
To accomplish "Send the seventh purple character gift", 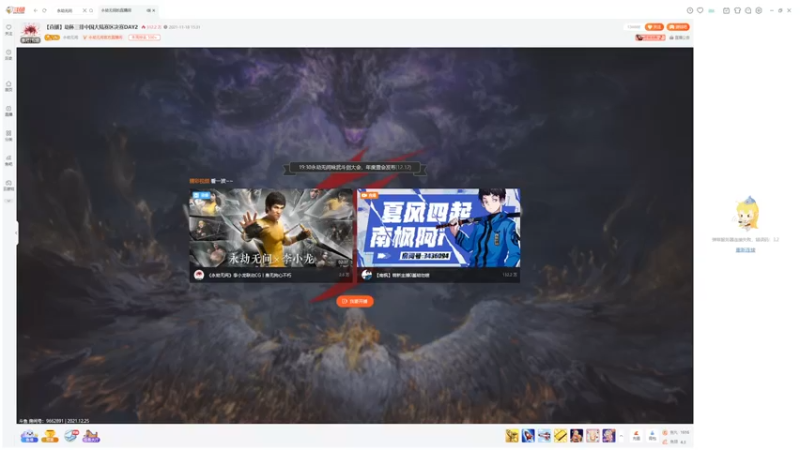I will tap(609, 436).
